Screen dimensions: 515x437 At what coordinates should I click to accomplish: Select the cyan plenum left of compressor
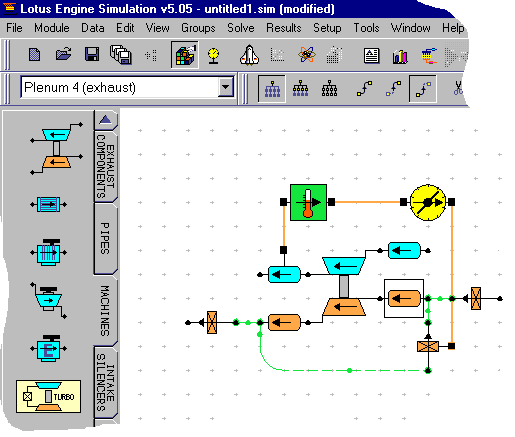[284, 274]
